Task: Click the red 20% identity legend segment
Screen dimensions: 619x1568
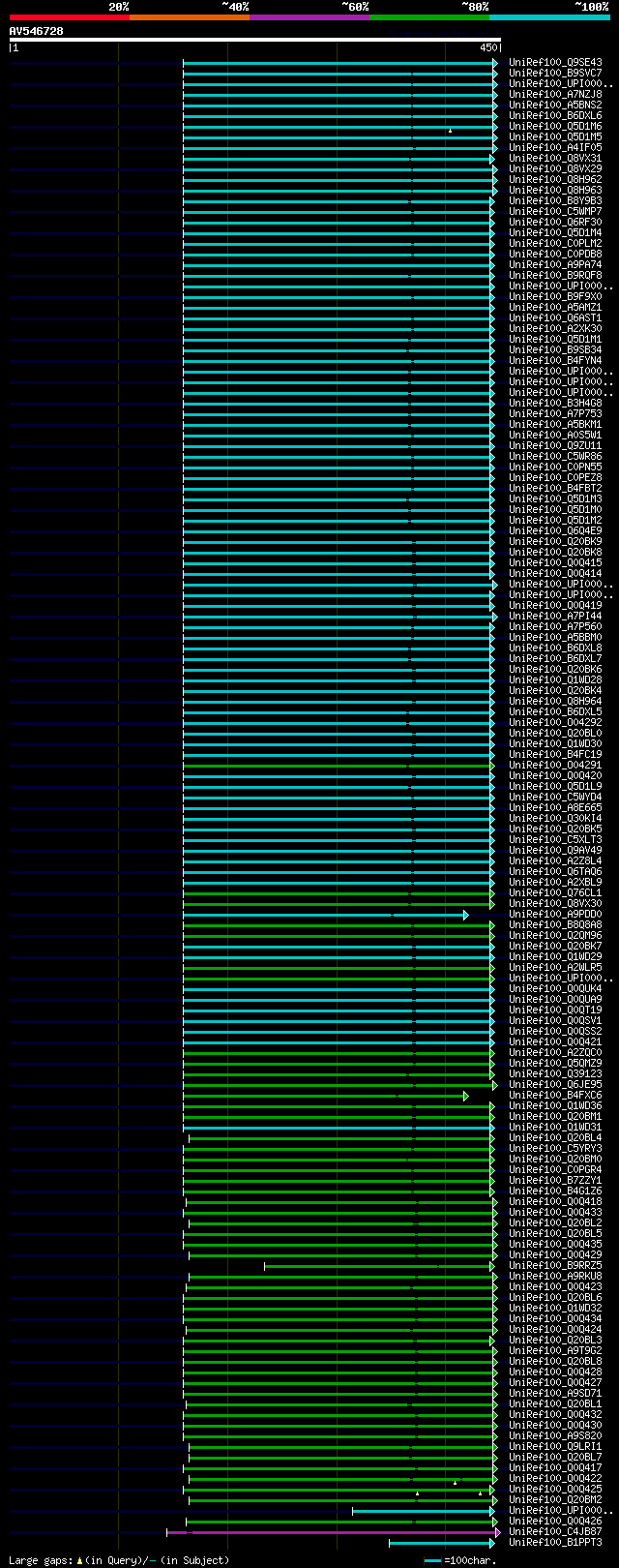Action: pos(69,16)
